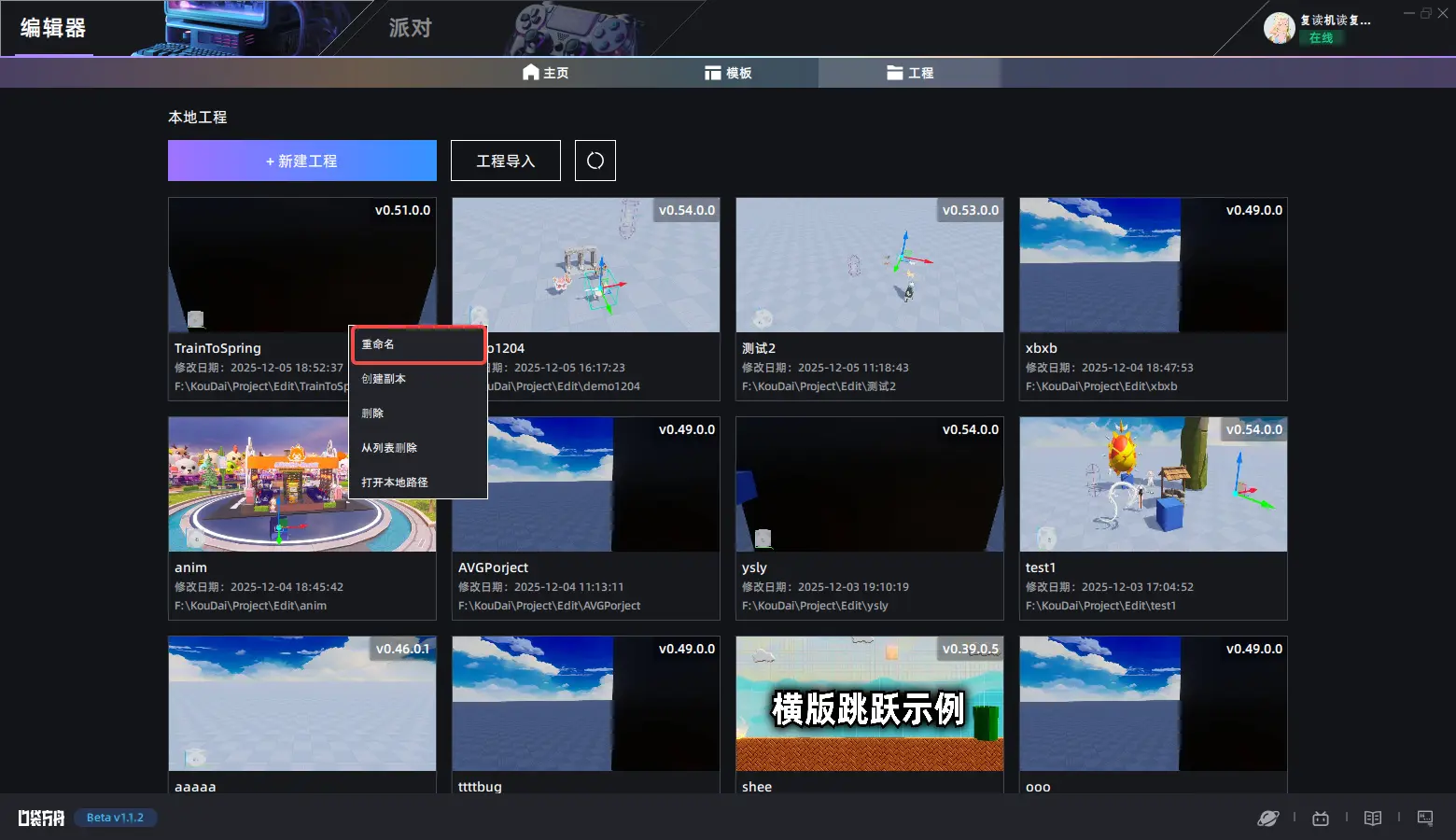The width and height of the screenshot is (1456, 840).
Task: Open the planet community icon in status bar
Action: tap(1267, 819)
